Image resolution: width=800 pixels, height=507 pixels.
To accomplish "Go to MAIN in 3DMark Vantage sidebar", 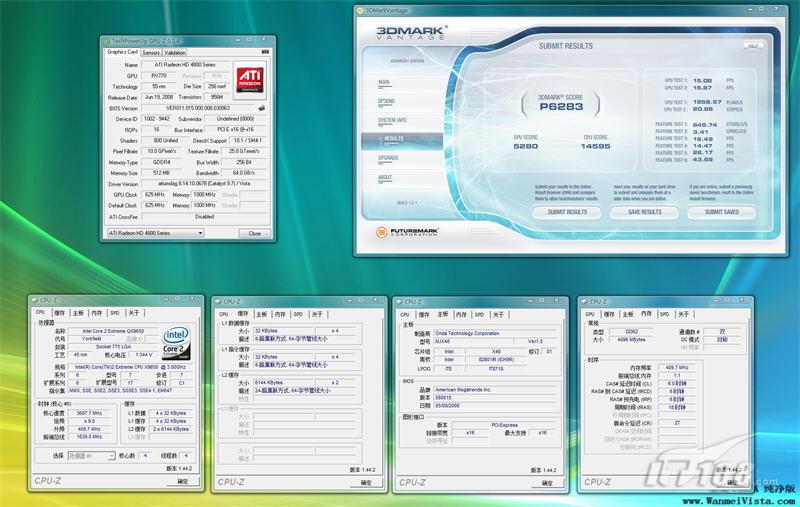I will pyautogui.click(x=384, y=82).
